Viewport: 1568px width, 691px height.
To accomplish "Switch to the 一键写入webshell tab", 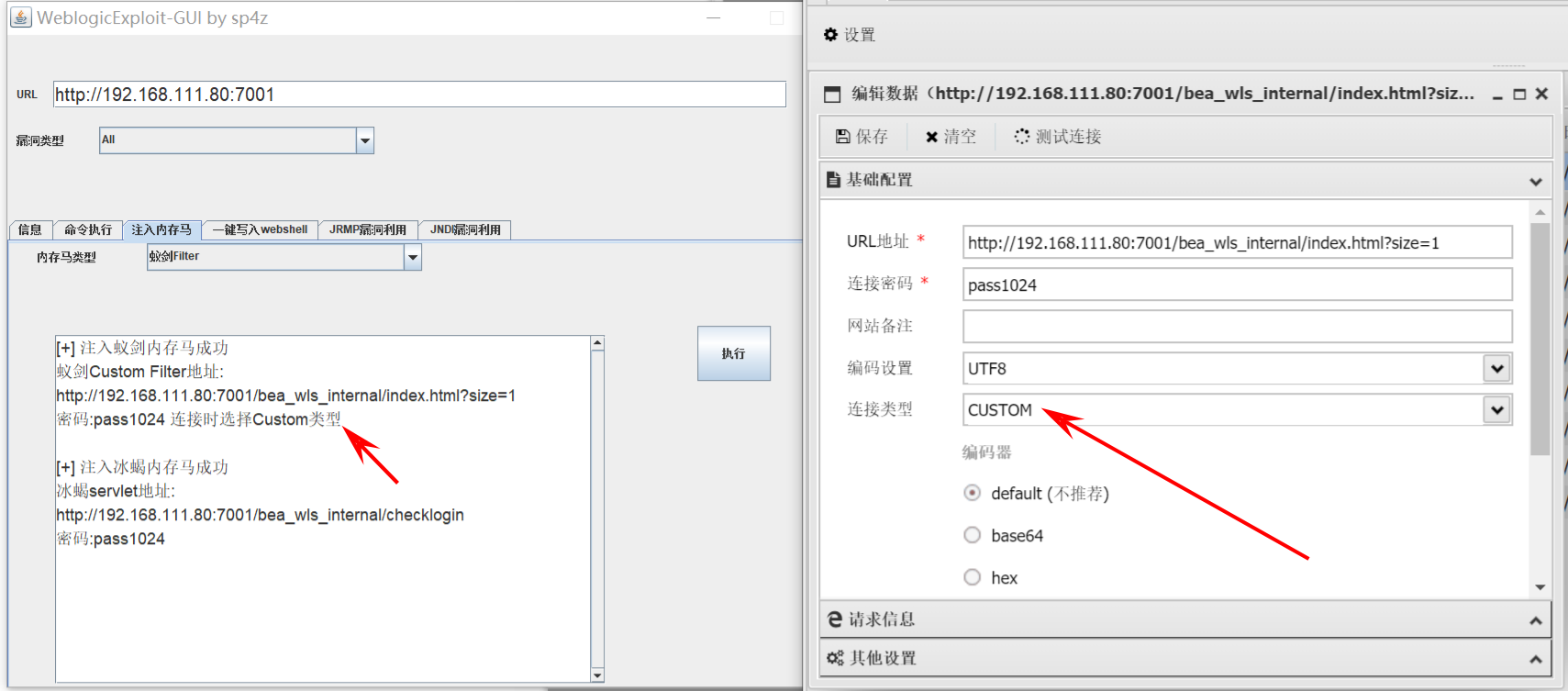I will tap(260, 230).
